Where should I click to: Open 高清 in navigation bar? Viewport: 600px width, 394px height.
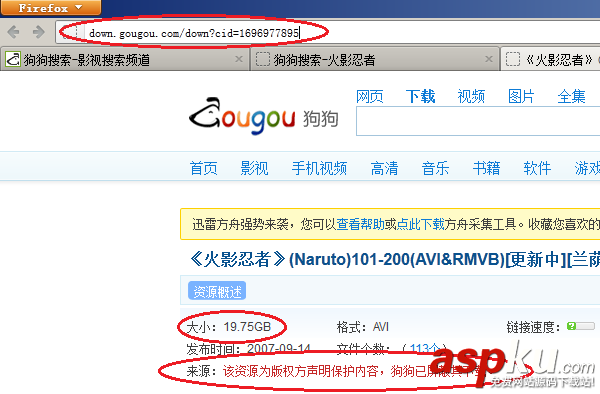click(x=385, y=168)
